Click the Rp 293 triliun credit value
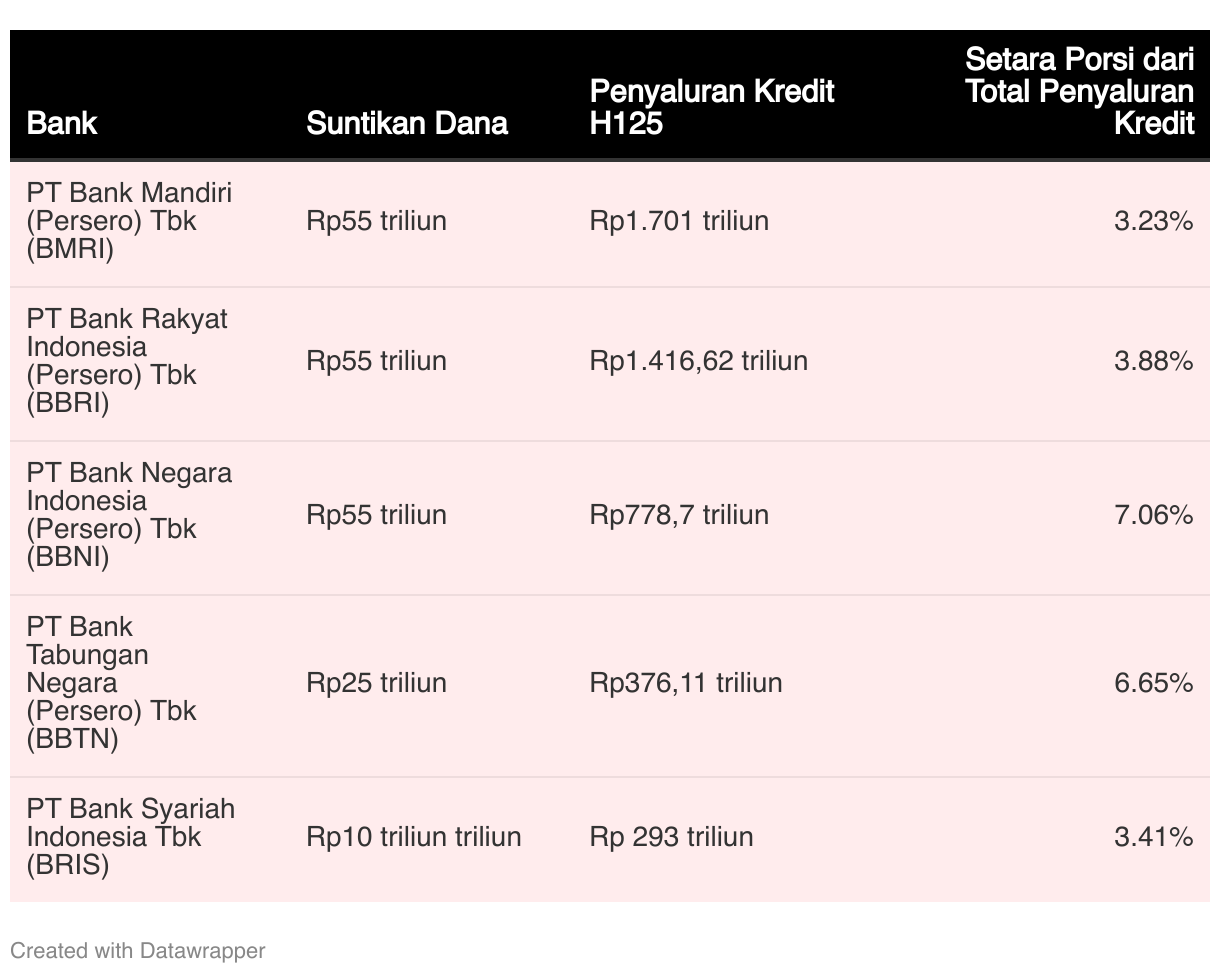This screenshot has width=1220, height=974. (x=671, y=837)
